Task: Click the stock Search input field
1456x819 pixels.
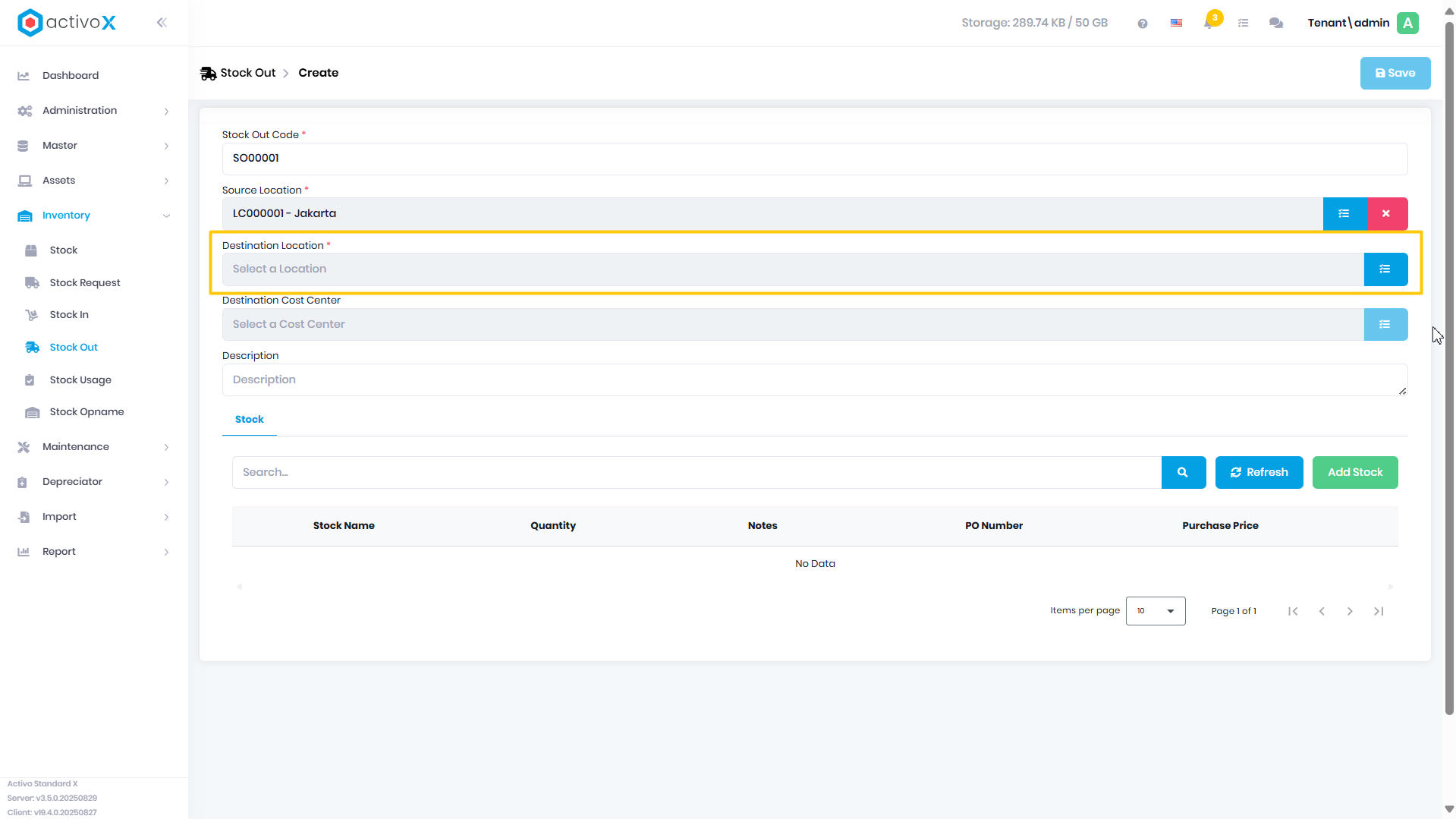Action: [697, 472]
